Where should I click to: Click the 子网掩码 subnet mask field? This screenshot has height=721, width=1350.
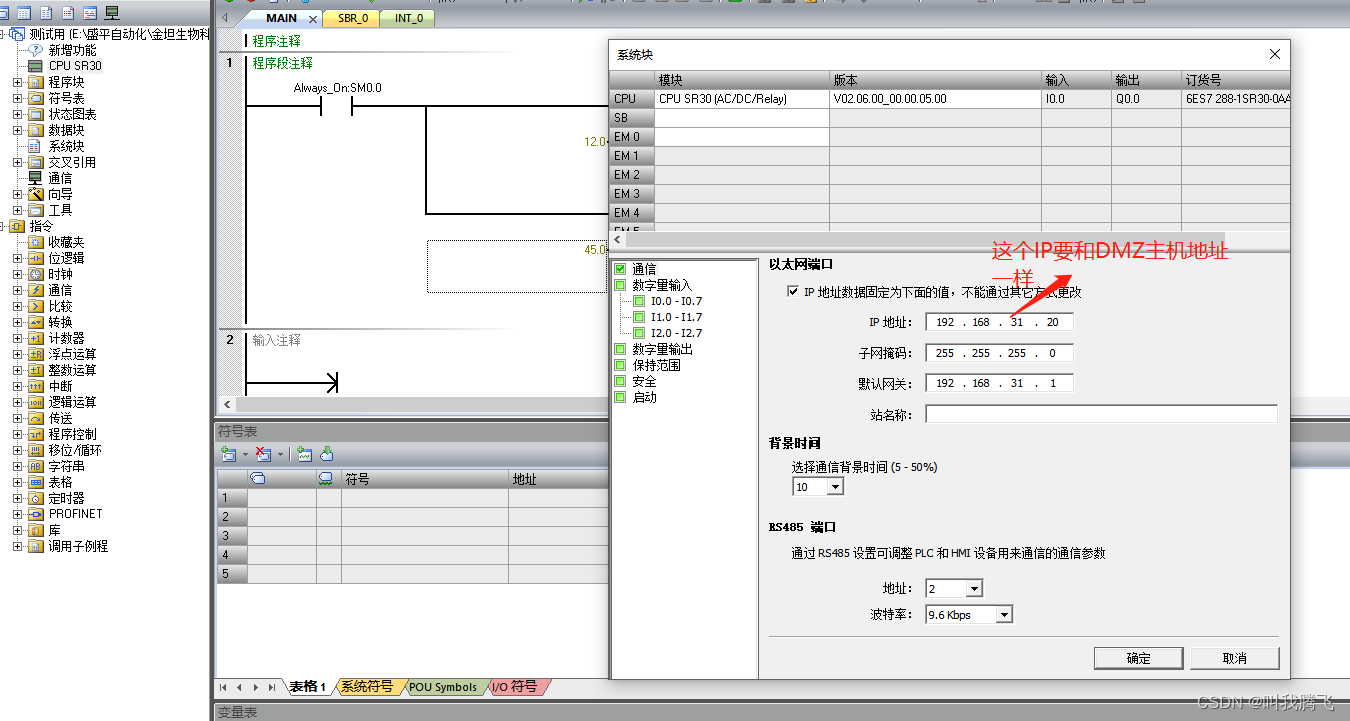point(999,353)
